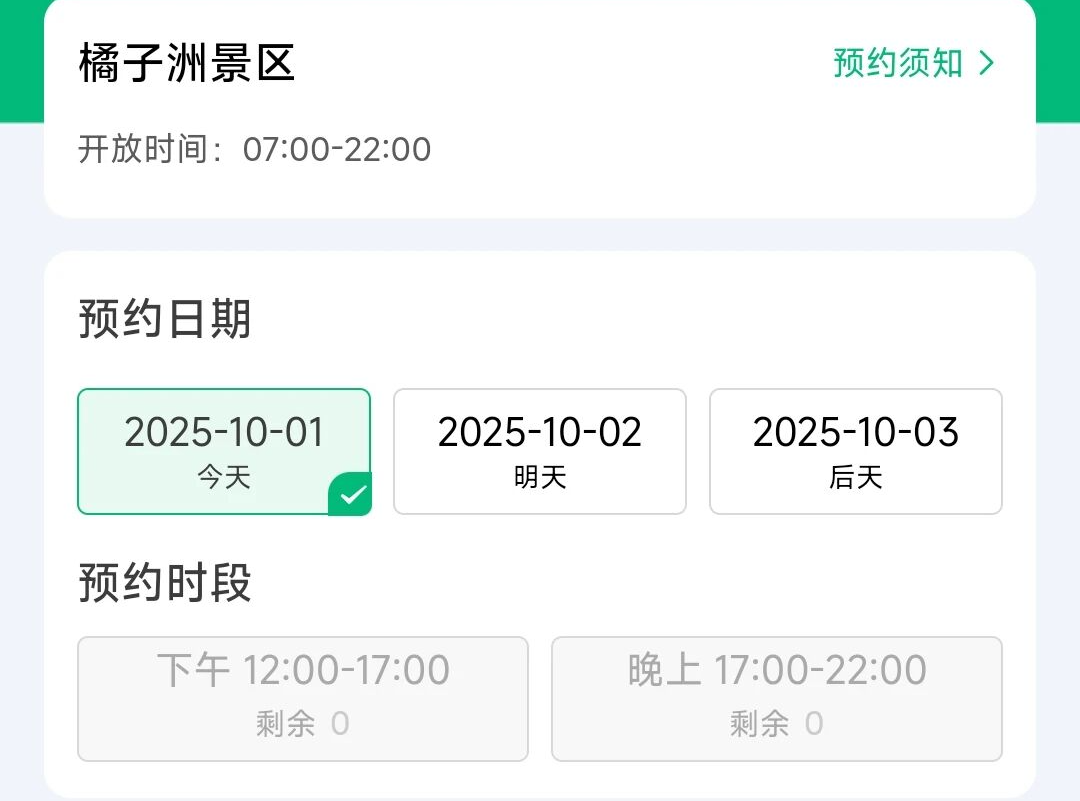The height and width of the screenshot is (801, 1080).
Task: Click 剩余 0 in the afternoon slot
Action: click(303, 723)
